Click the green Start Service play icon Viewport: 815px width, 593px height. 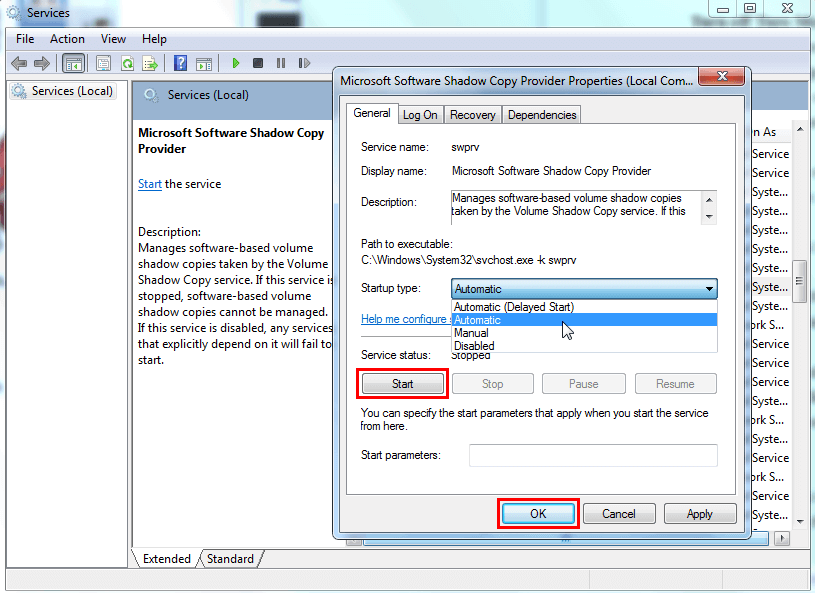point(235,63)
